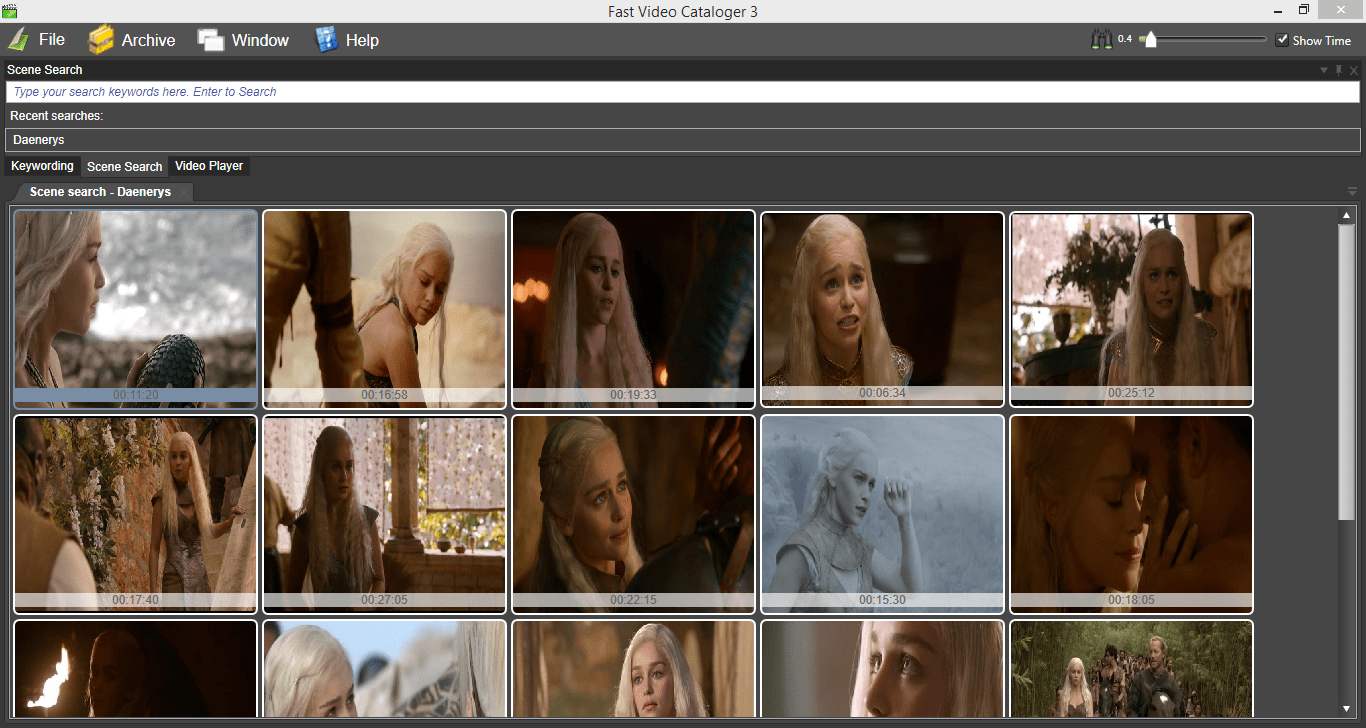Open the Scene Search panel options dropdown
This screenshot has height=728, width=1366.
[1324, 70]
